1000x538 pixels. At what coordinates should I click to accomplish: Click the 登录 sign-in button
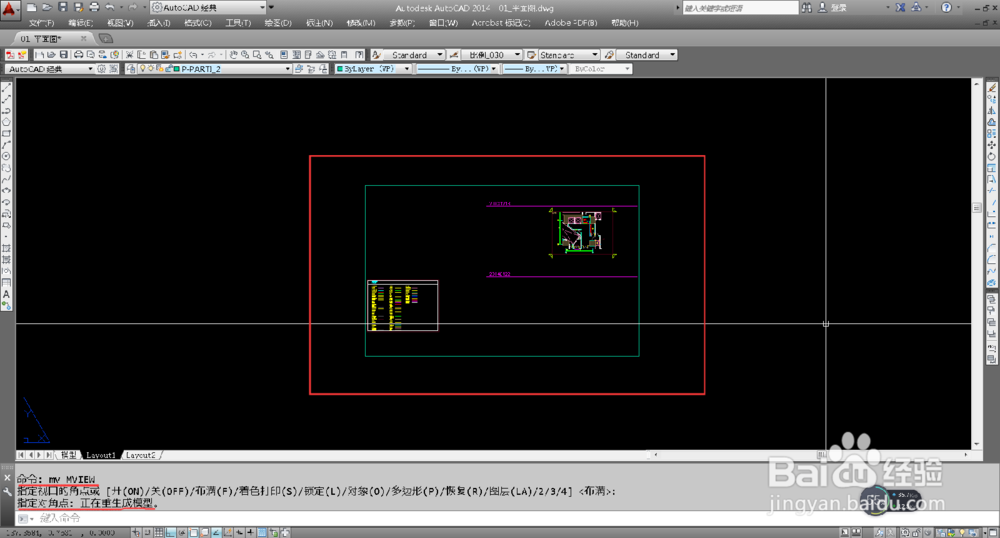[x=834, y=8]
